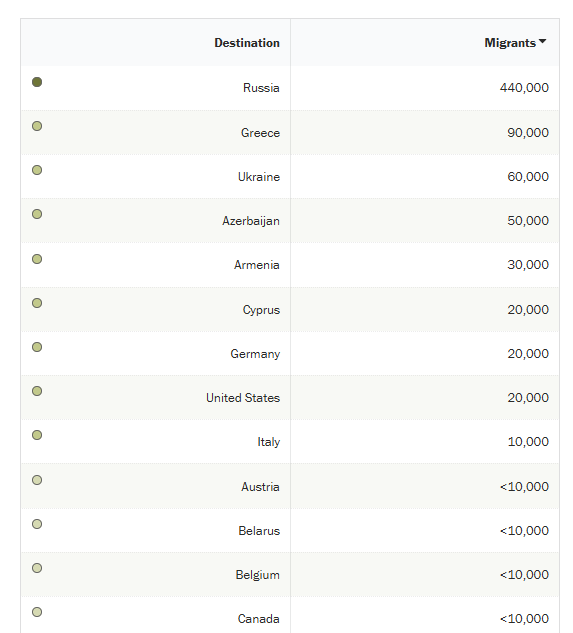Image resolution: width=573 pixels, height=633 pixels.
Task: Click Belarus's <10,000 migrants value
Action: (x=524, y=530)
